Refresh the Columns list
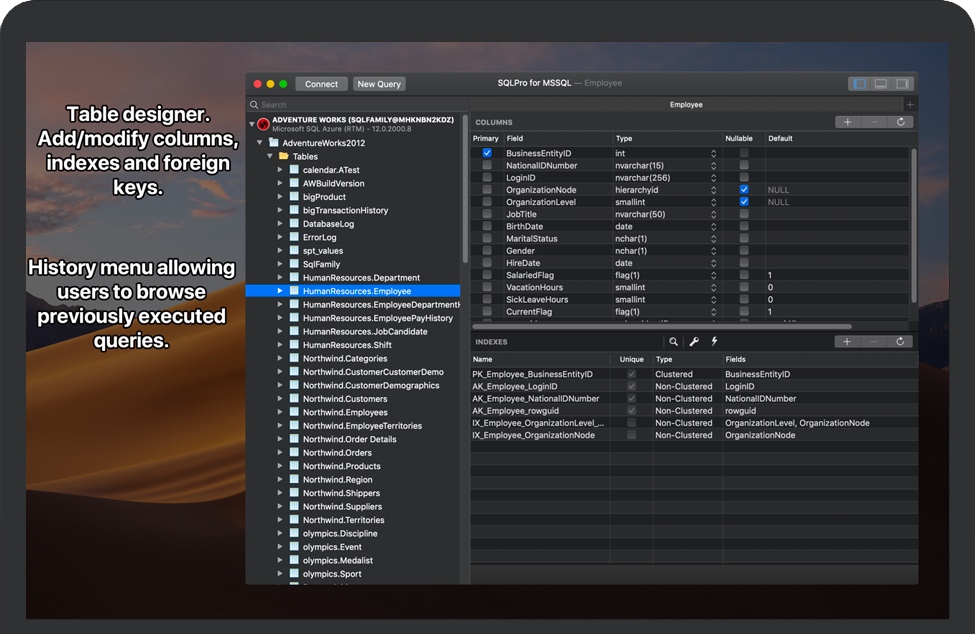This screenshot has height=634, width=975. pos(901,122)
